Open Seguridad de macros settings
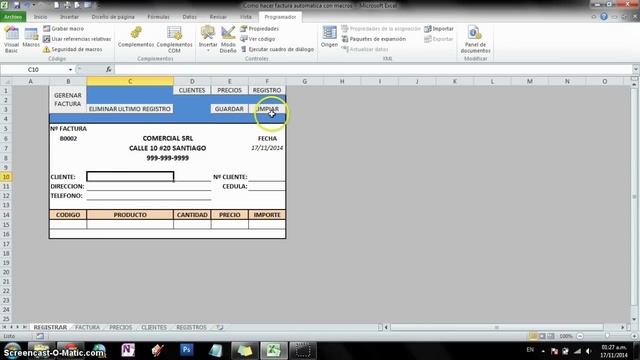The height and width of the screenshot is (360, 640). [x=73, y=49]
